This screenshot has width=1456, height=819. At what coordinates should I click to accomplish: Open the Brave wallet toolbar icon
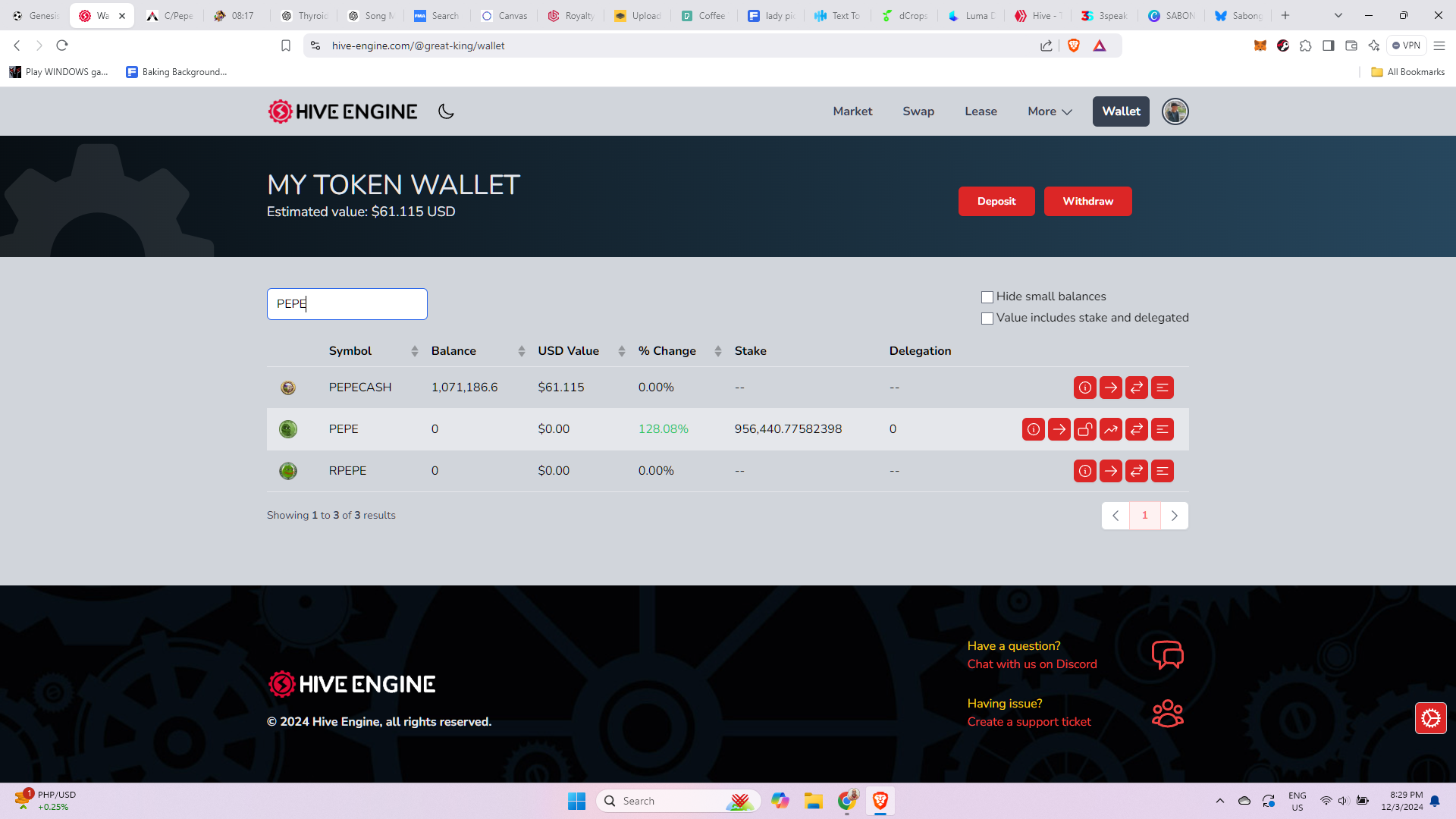[x=1351, y=45]
